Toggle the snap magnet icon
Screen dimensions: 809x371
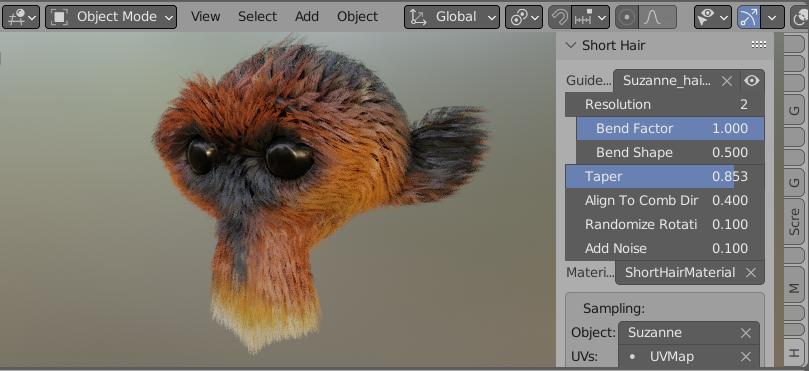(x=560, y=17)
